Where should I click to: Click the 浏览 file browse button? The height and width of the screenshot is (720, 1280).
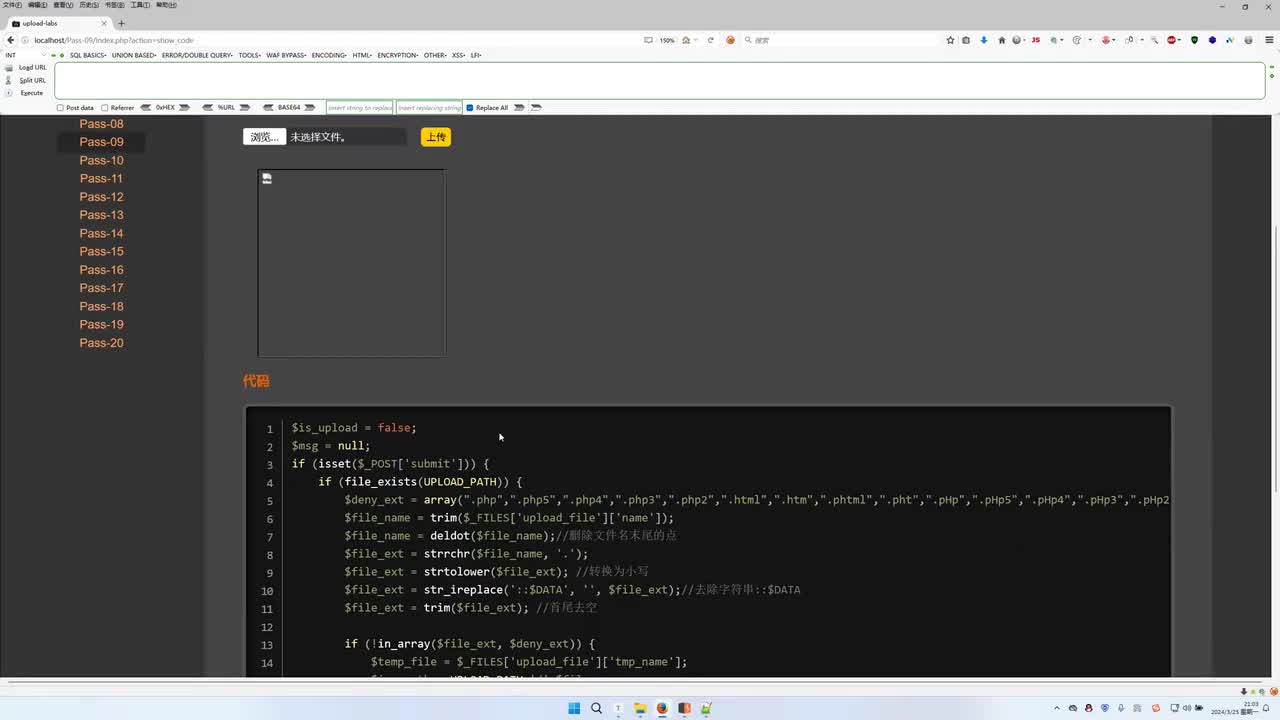click(264, 137)
